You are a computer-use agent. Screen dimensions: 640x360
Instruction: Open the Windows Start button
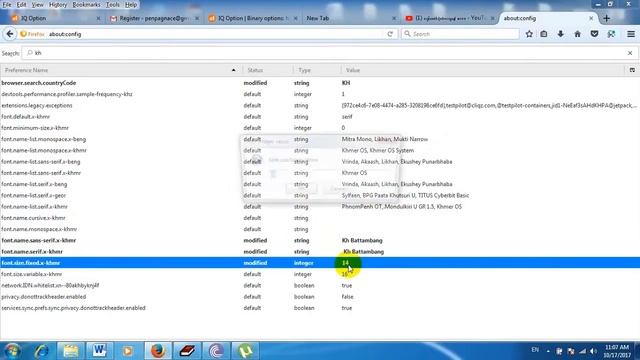tap(12, 351)
